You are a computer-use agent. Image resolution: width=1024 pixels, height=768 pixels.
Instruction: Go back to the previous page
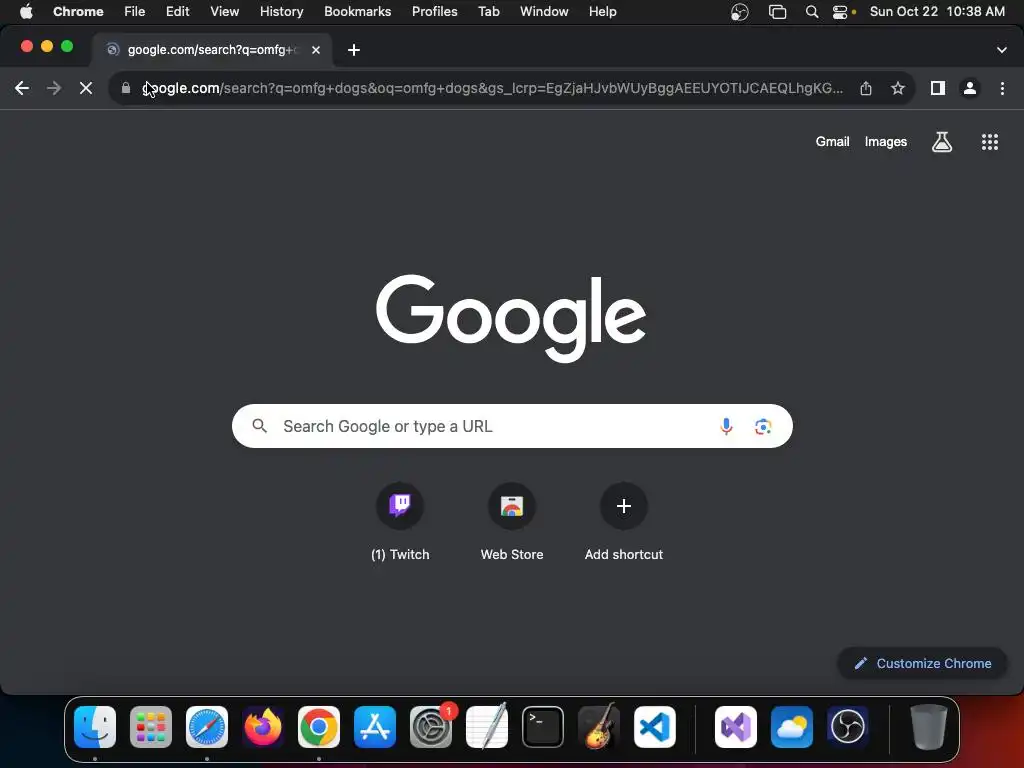click(x=22, y=88)
